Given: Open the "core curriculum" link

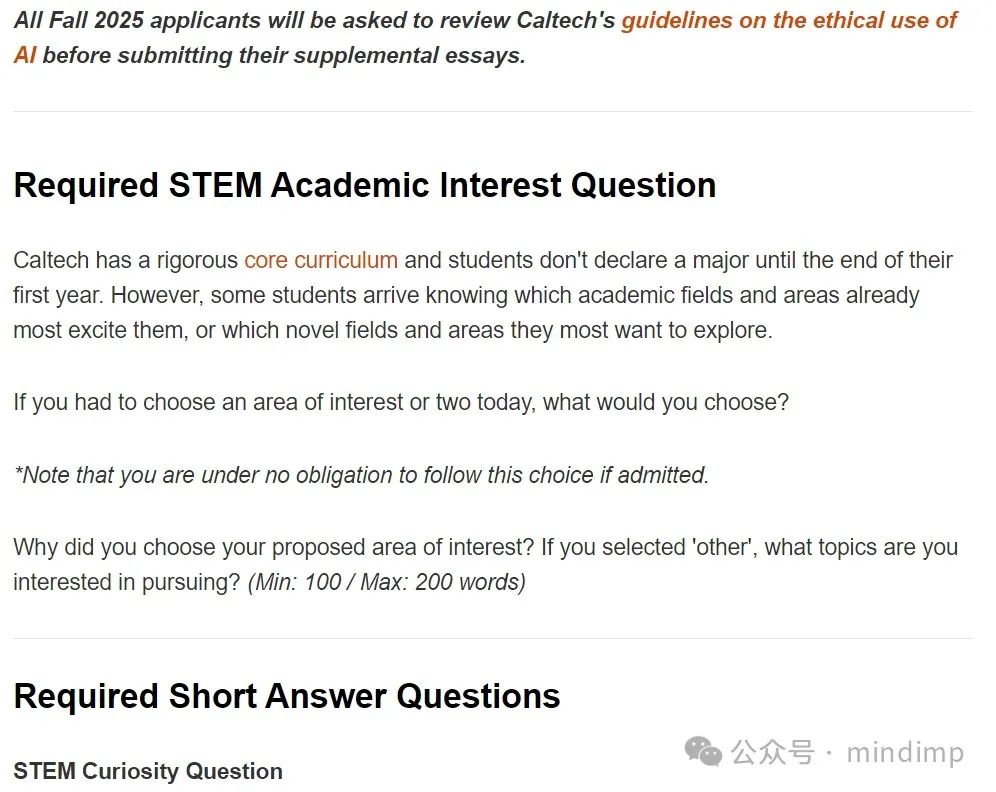Looking at the screenshot, I should [x=320, y=260].
